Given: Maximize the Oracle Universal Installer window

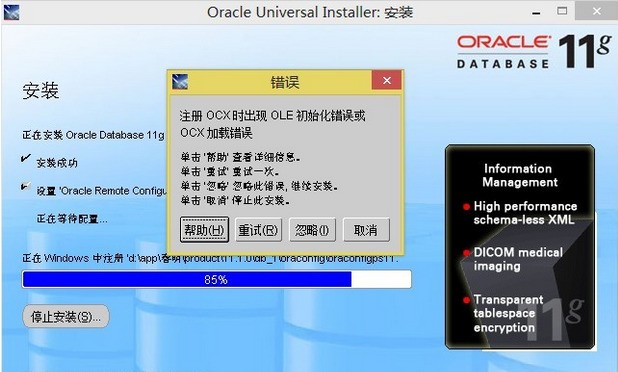Looking at the screenshot, I should (x=562, y=11).
